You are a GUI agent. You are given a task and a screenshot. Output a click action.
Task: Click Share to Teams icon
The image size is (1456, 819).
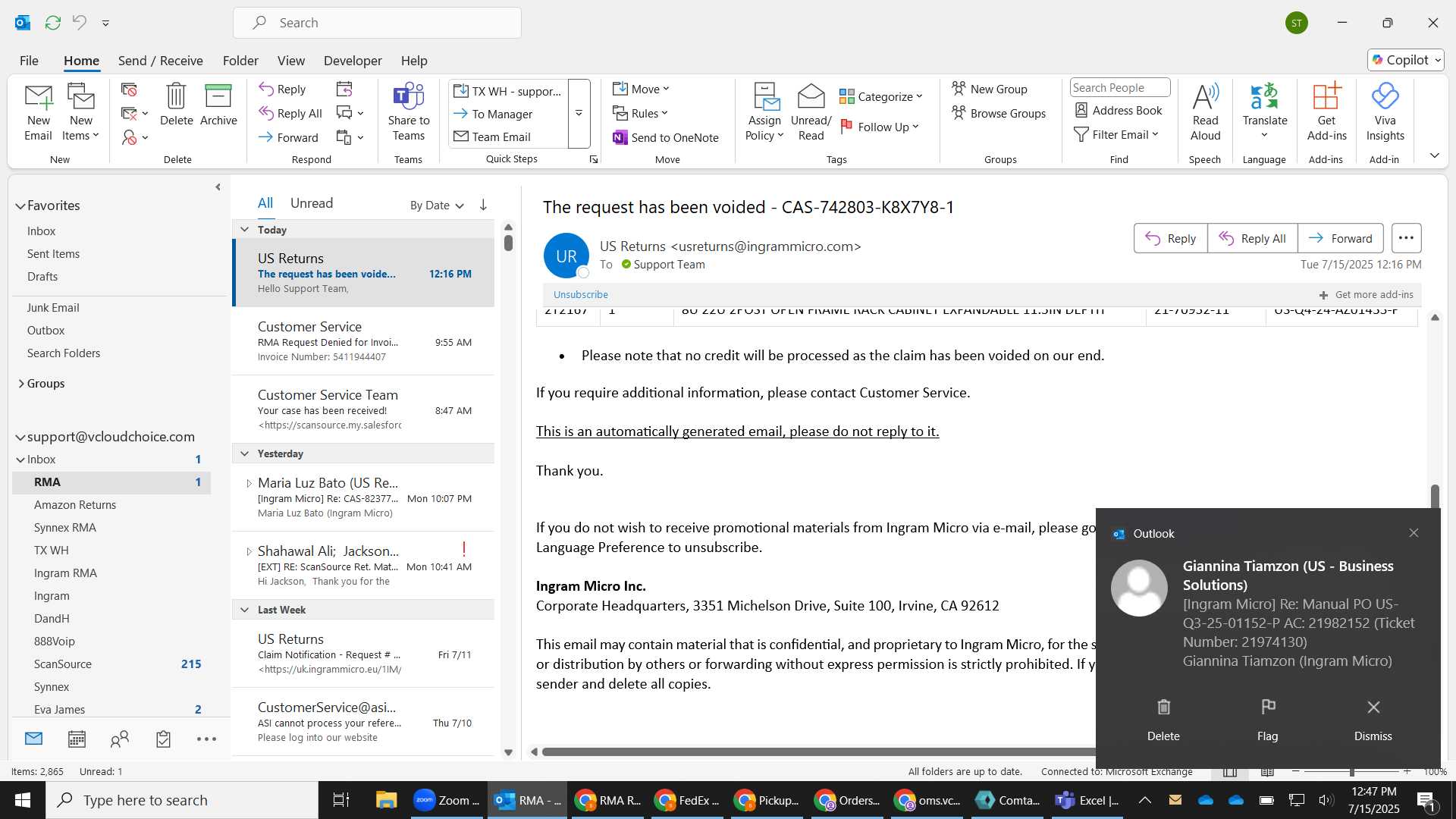click(408, 112)
